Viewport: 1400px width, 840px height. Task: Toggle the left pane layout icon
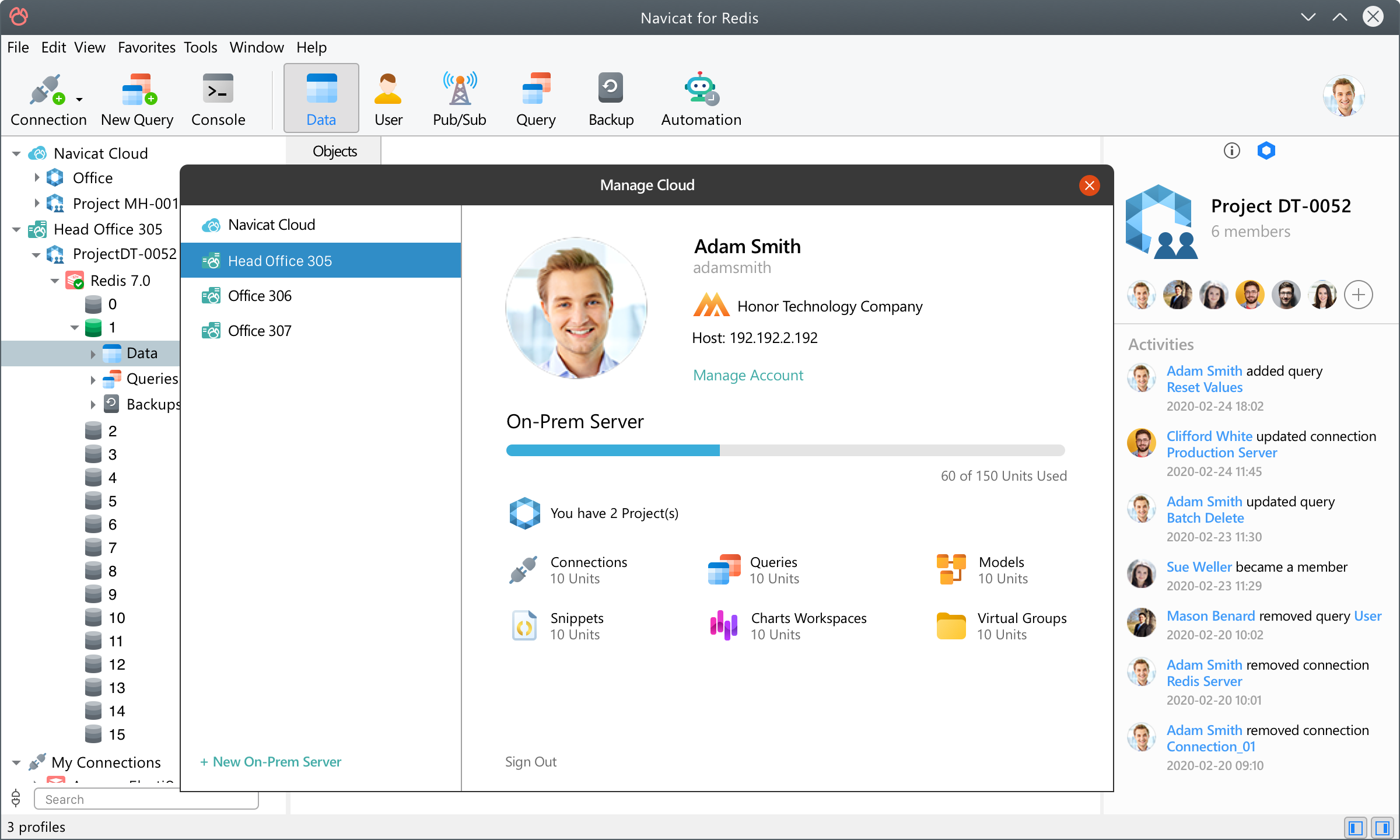(1356, 828)
